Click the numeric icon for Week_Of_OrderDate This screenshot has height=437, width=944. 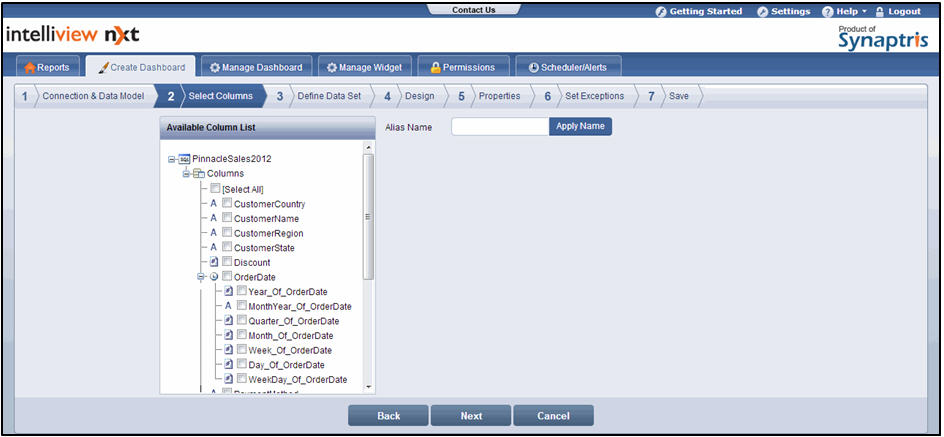pos(228,350)
